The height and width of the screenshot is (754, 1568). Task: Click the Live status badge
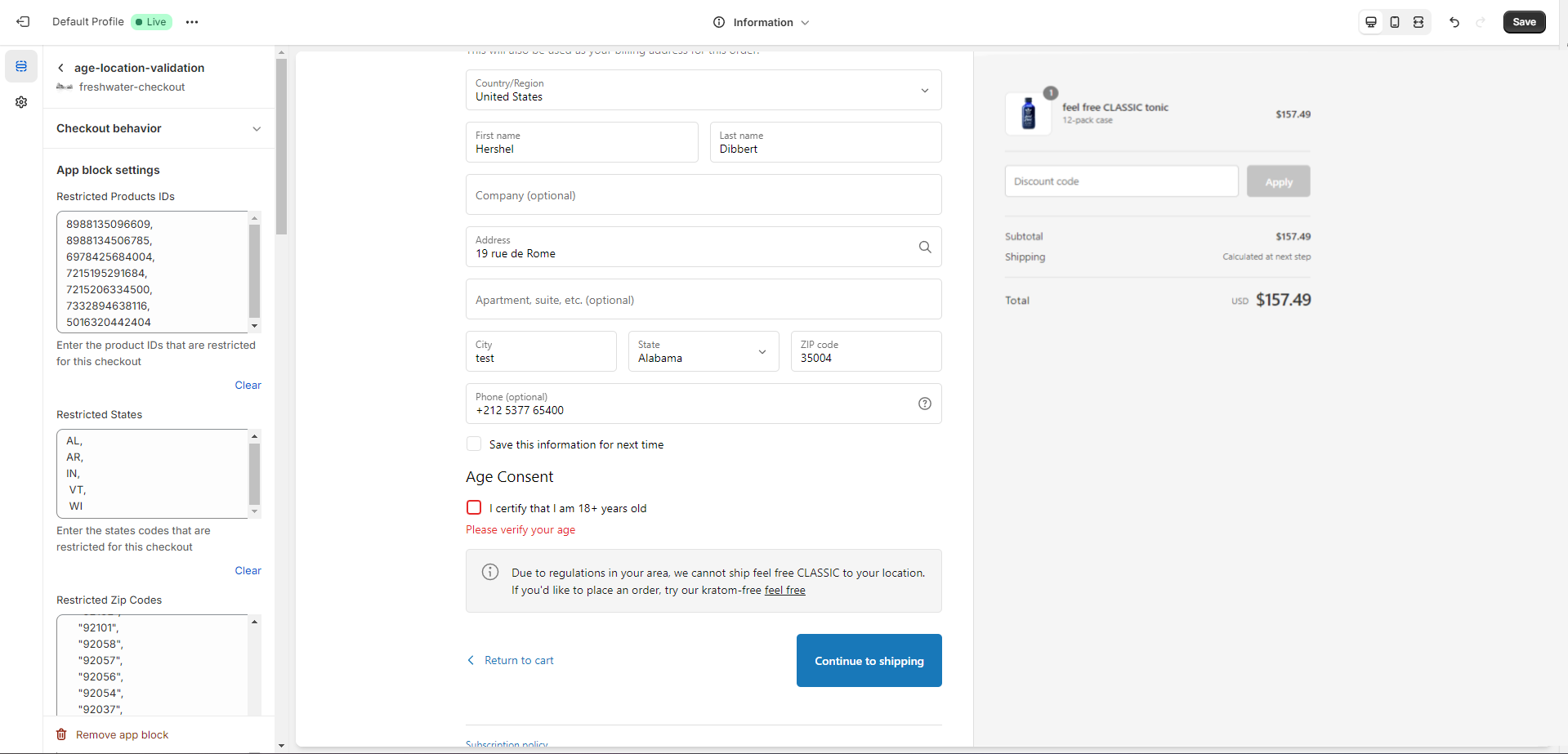[151, 22]
